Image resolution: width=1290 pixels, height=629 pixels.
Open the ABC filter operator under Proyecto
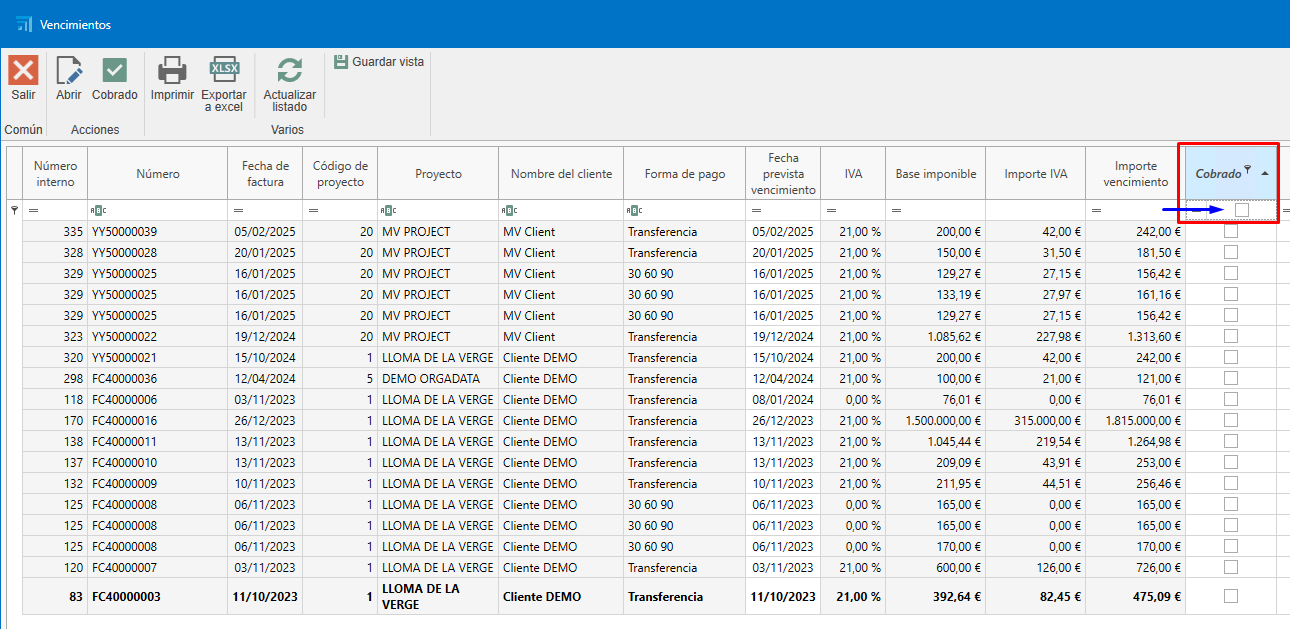[388, 210]
